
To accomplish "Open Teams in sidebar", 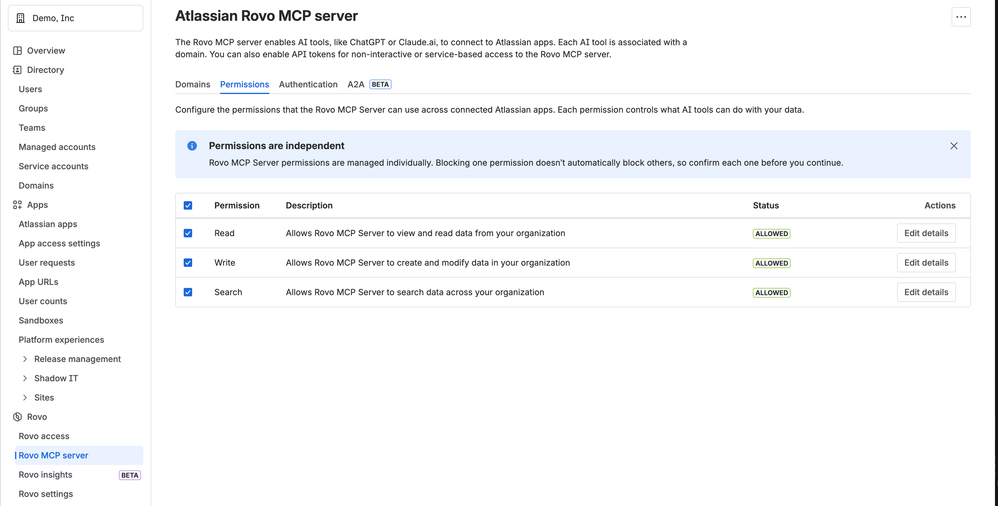I will tap(32, 128).
